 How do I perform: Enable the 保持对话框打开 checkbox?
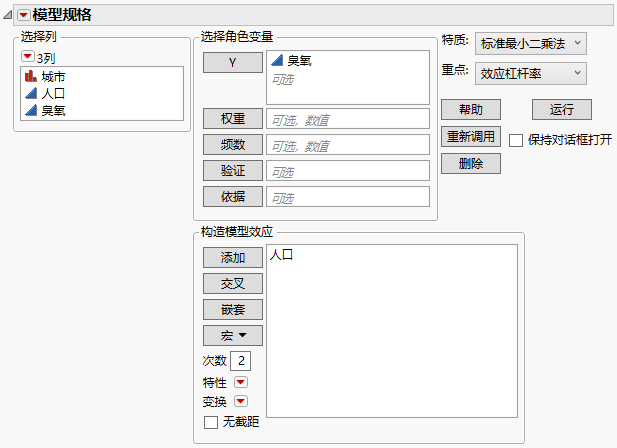(516, 140)
